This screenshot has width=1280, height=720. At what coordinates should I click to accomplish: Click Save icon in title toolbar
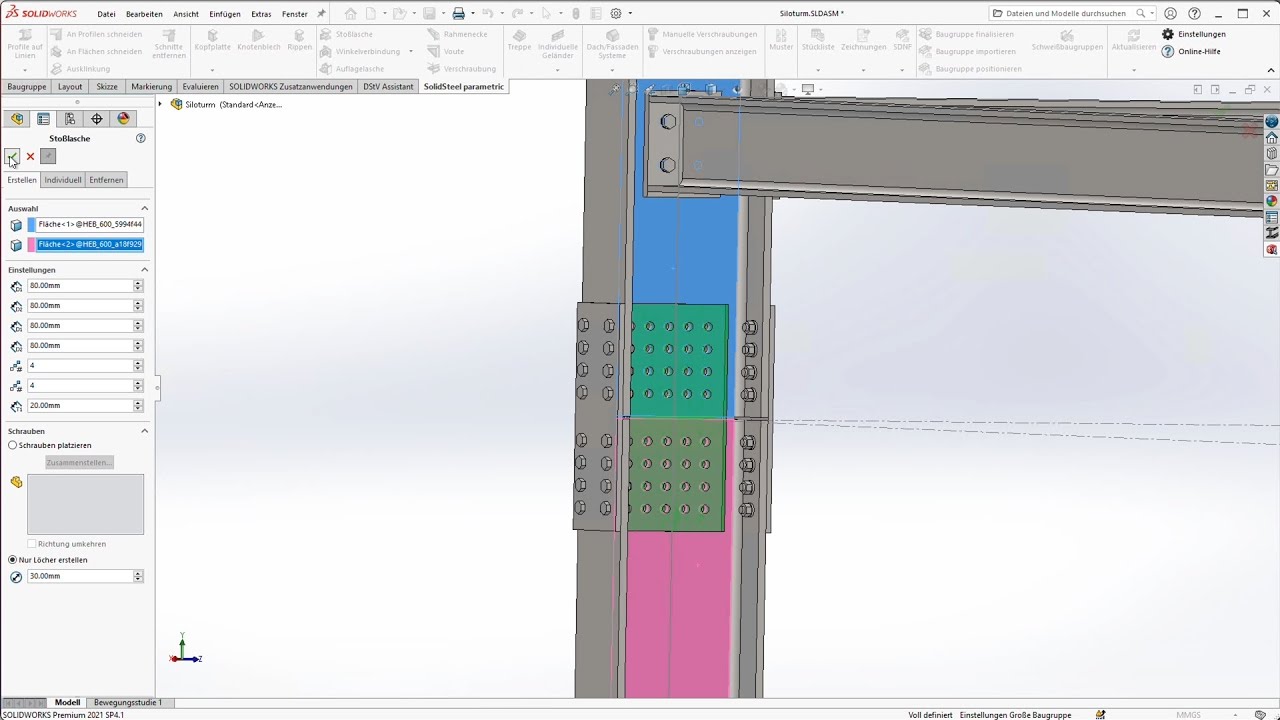coord(428,13)
